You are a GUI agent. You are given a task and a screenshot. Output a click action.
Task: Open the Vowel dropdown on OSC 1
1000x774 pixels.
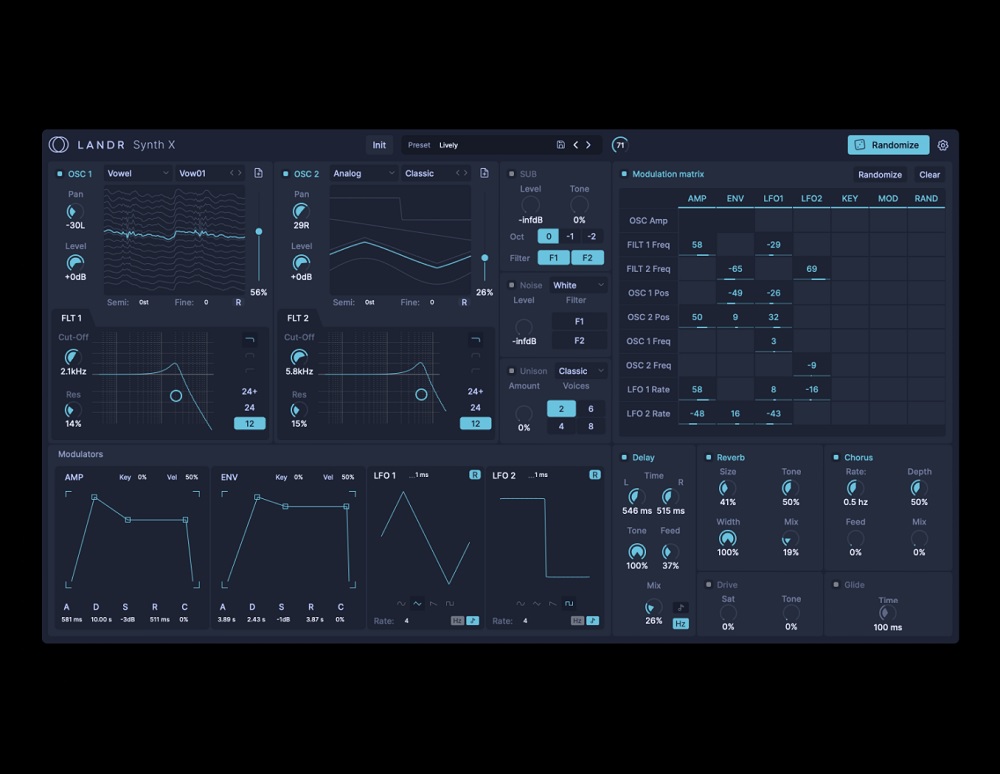click(x=137, y=172)
